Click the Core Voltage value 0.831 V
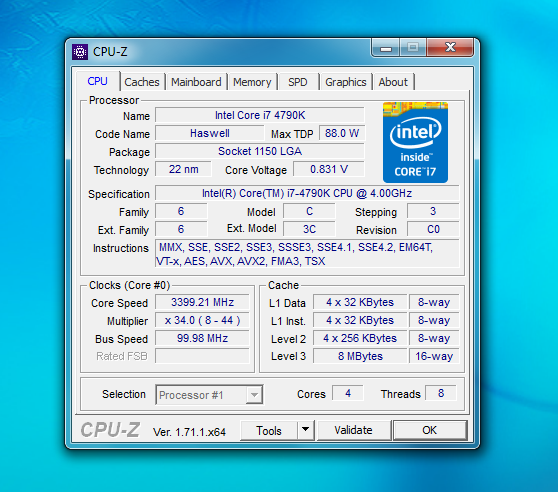This screenshot has height=492, width=558. click(329, 169)
